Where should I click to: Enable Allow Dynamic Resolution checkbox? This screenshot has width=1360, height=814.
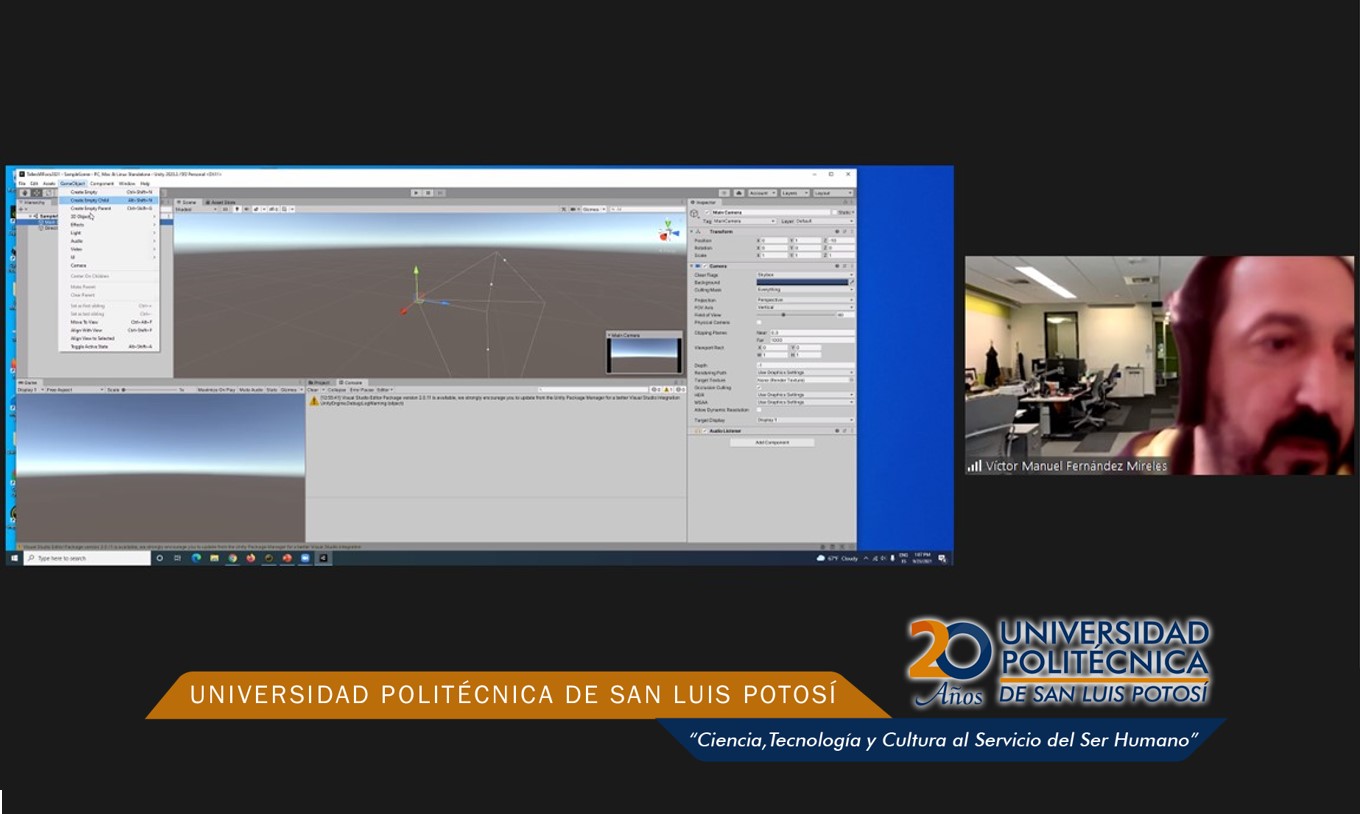(759, 410)
